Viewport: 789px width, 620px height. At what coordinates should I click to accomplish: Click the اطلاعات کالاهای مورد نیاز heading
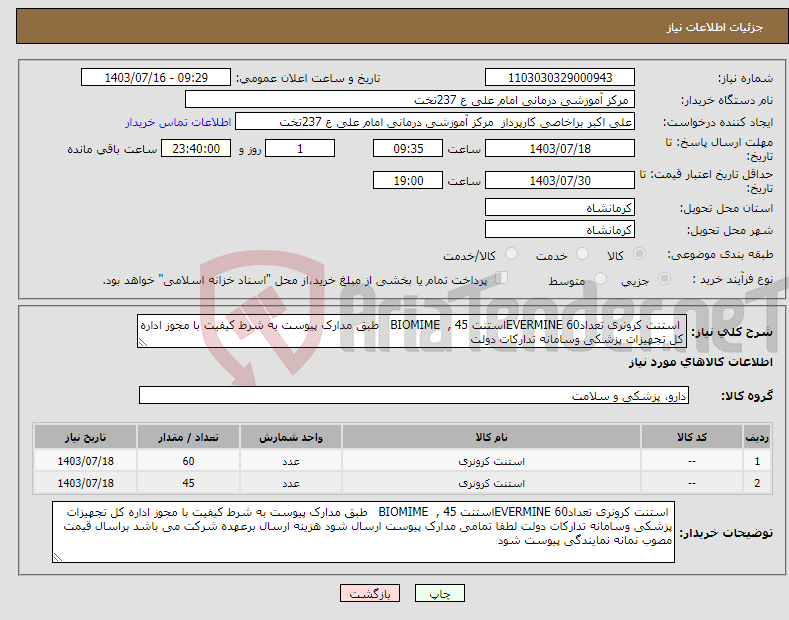[700, 362]
